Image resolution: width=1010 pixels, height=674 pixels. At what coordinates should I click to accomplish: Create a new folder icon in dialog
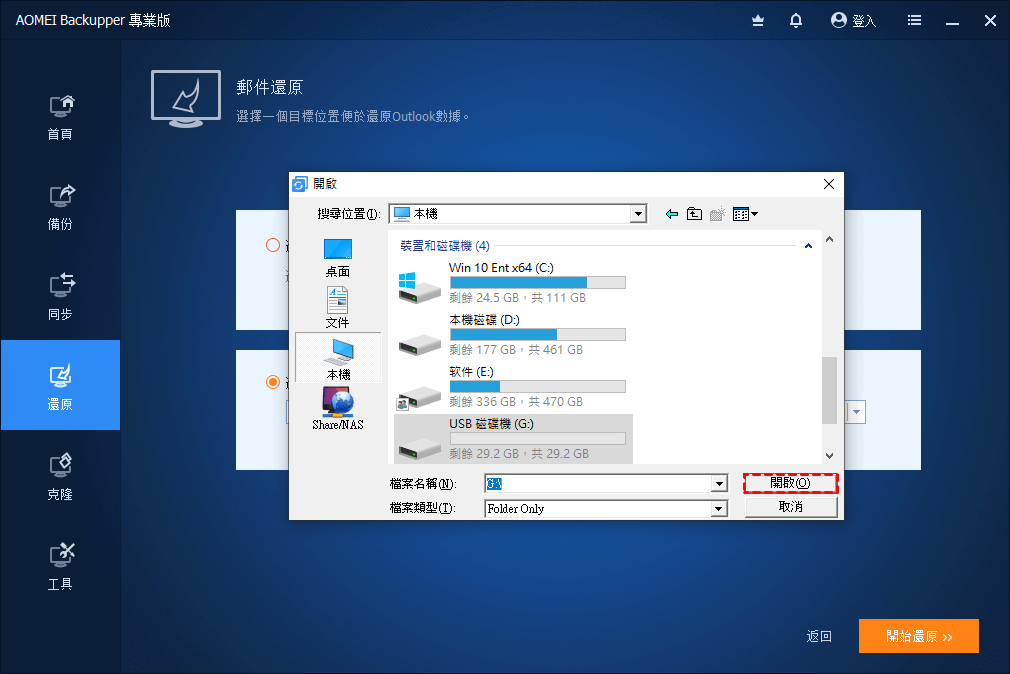pyautogui.click(x=718, y=214)
